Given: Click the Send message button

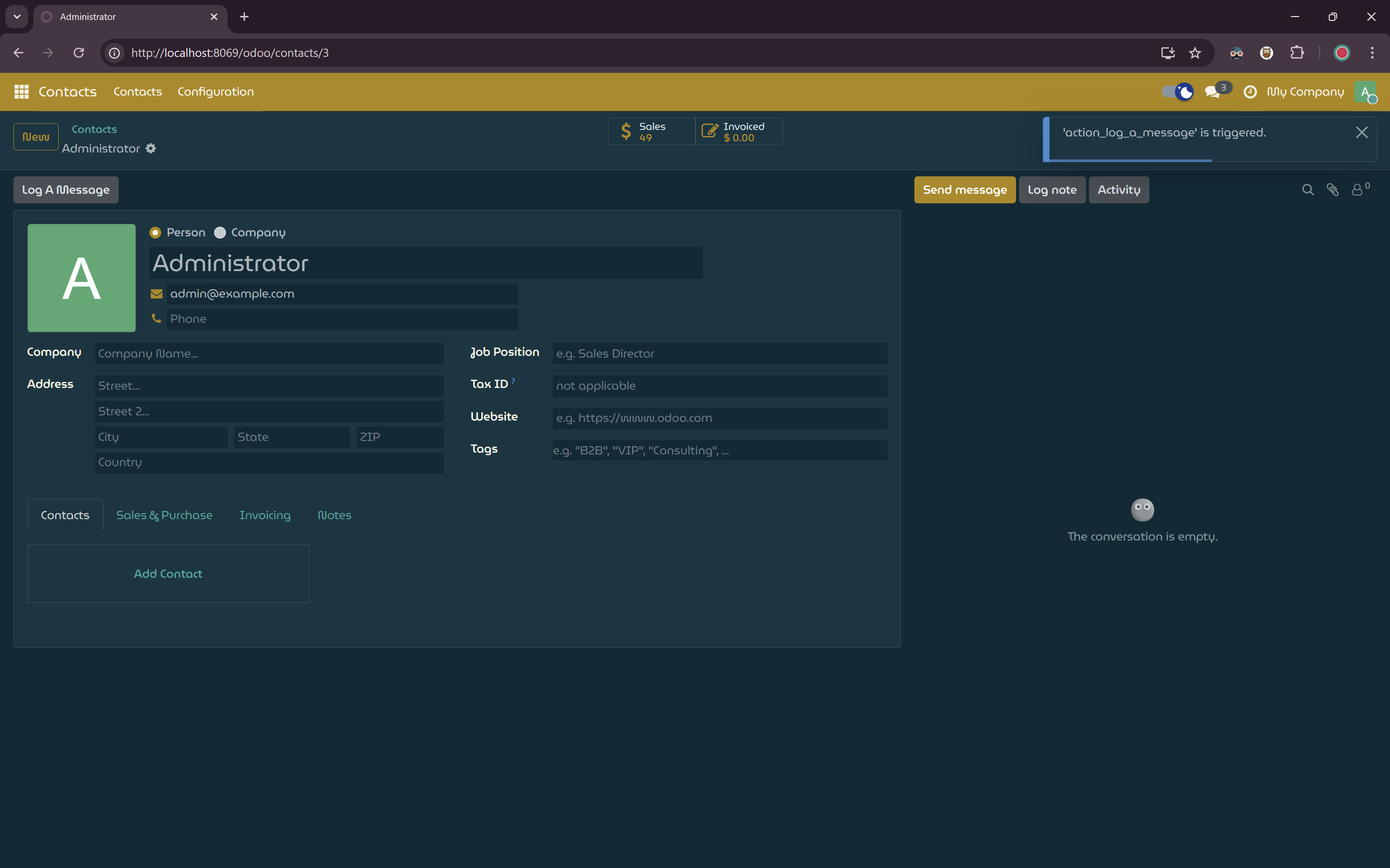Looking at the screenshot, I should click(x=964, y=190).
